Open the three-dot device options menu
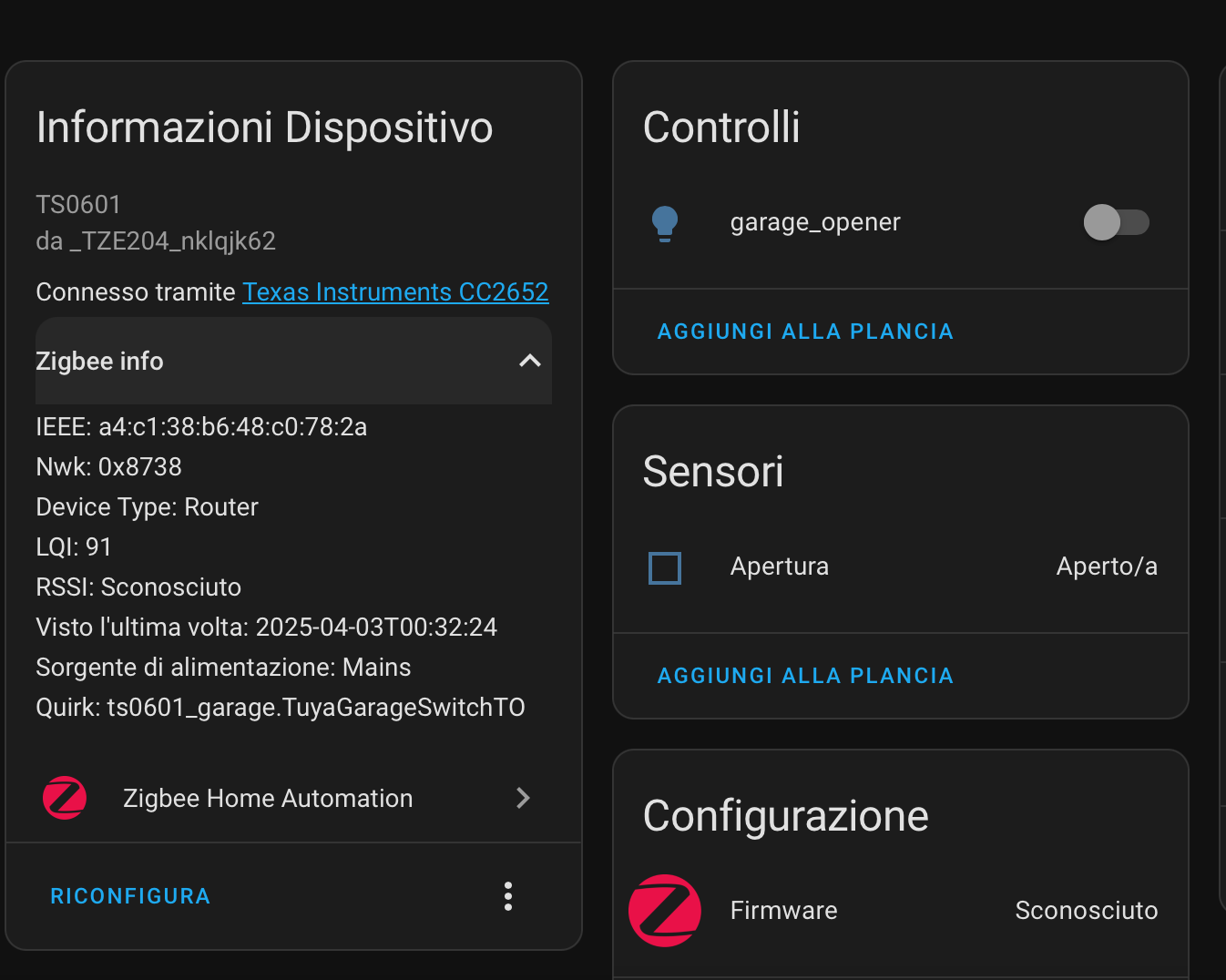The height and width of the screenshot is (980, 1226). pos(508,896)
